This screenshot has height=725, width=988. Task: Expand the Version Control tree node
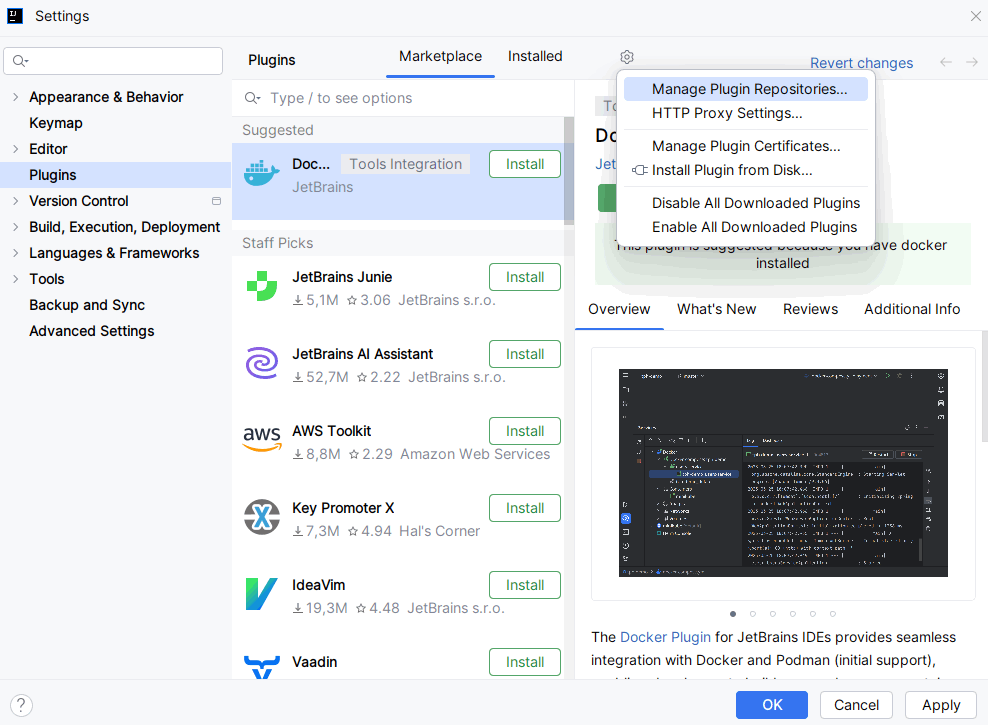[x=15, y=201]
